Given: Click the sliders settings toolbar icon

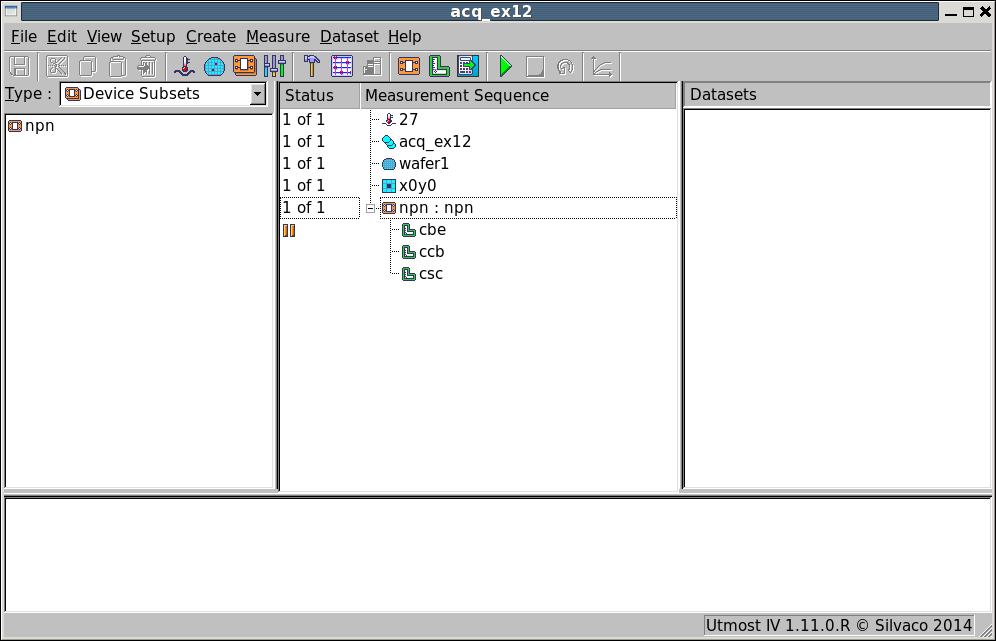Looking at the screenshot, I should 275,66.
